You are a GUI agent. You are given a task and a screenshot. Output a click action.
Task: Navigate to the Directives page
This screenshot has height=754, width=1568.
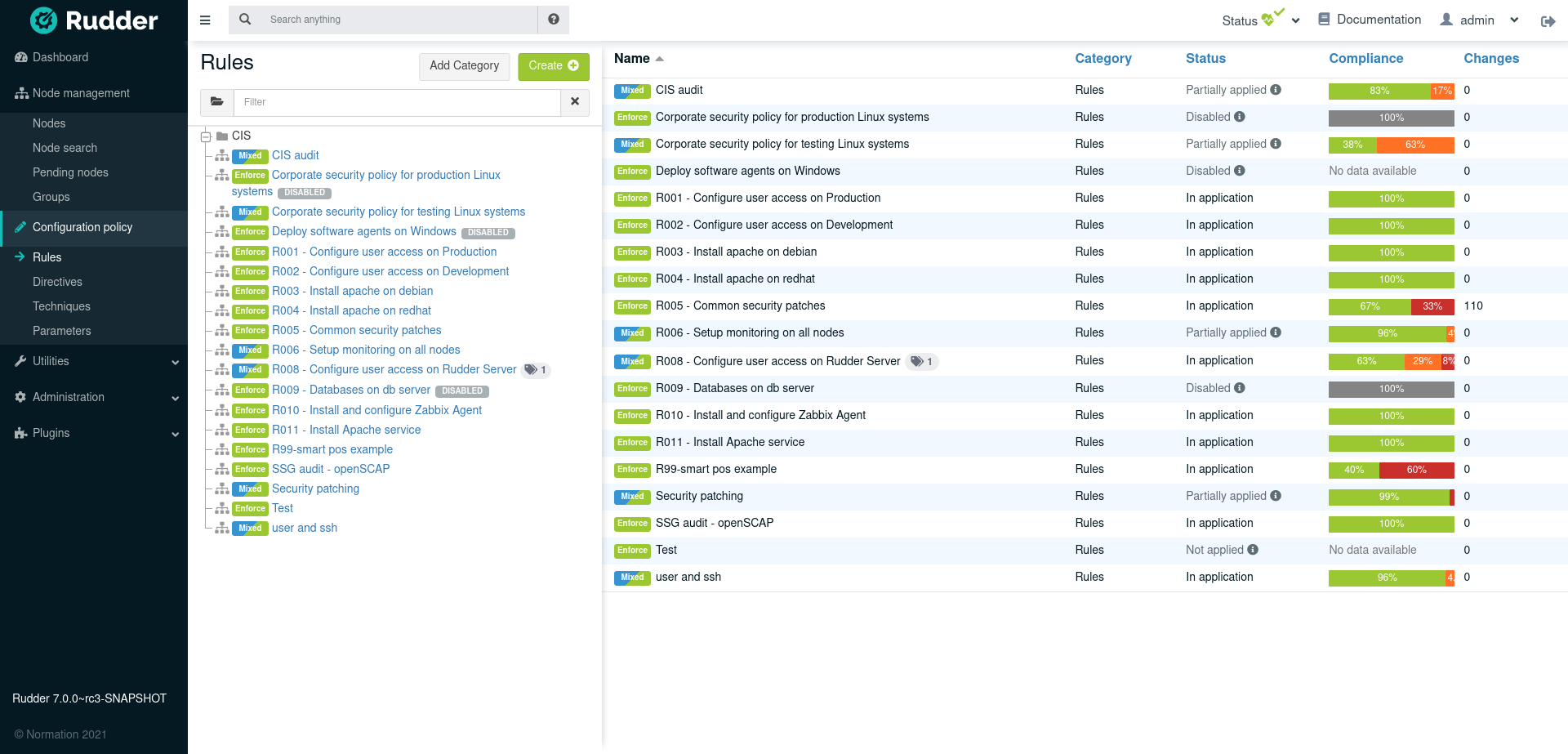coord(57,282)
